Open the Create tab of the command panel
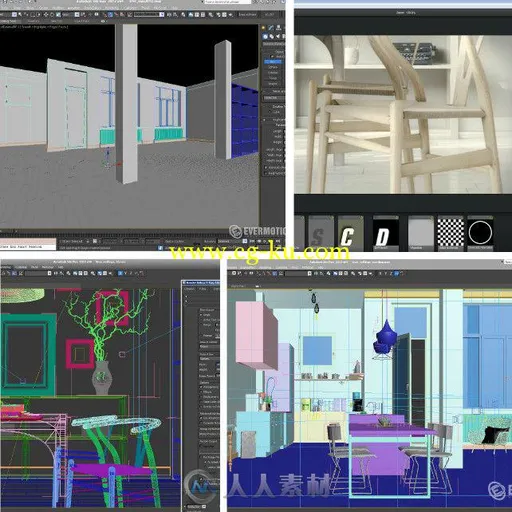Image resolution: width=512 pixels, height=512 pixels. (x=263, y=28)
